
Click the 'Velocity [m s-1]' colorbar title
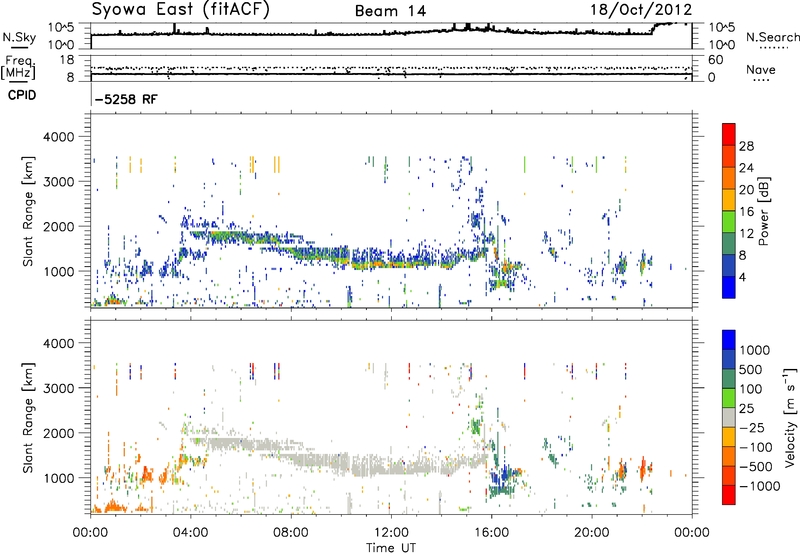tap(790, 417)
